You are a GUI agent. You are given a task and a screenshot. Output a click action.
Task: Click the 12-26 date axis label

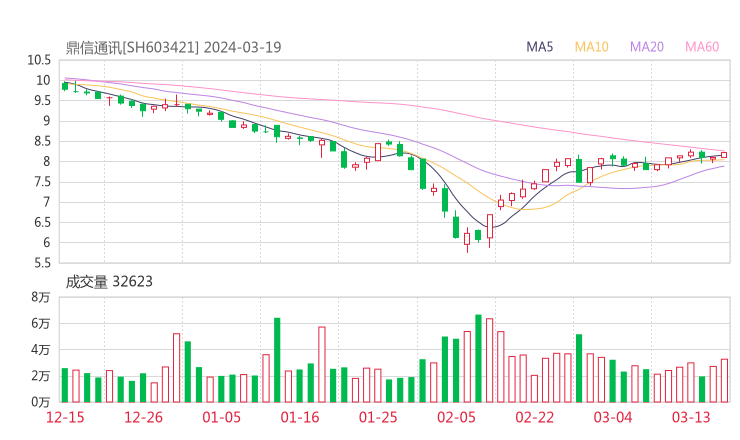[143, 417]
